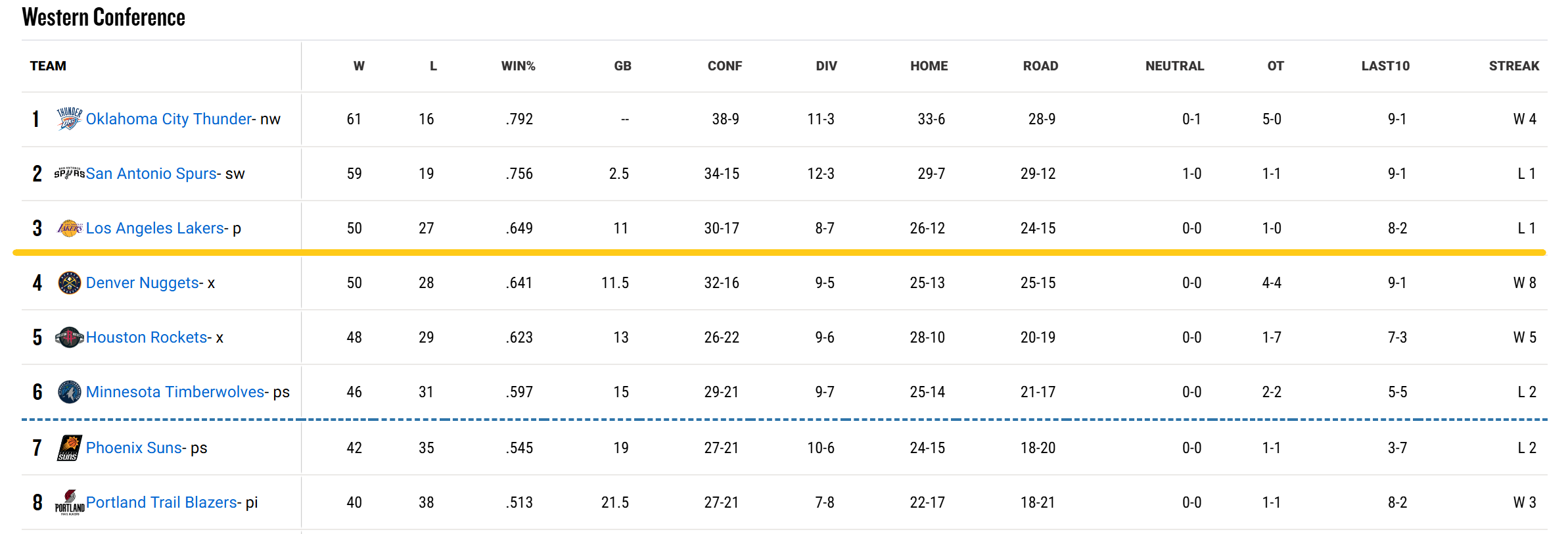Screen dimensions: 1568x534
Task: Sort standings by the WIN% column header
Action: [518, 66]
